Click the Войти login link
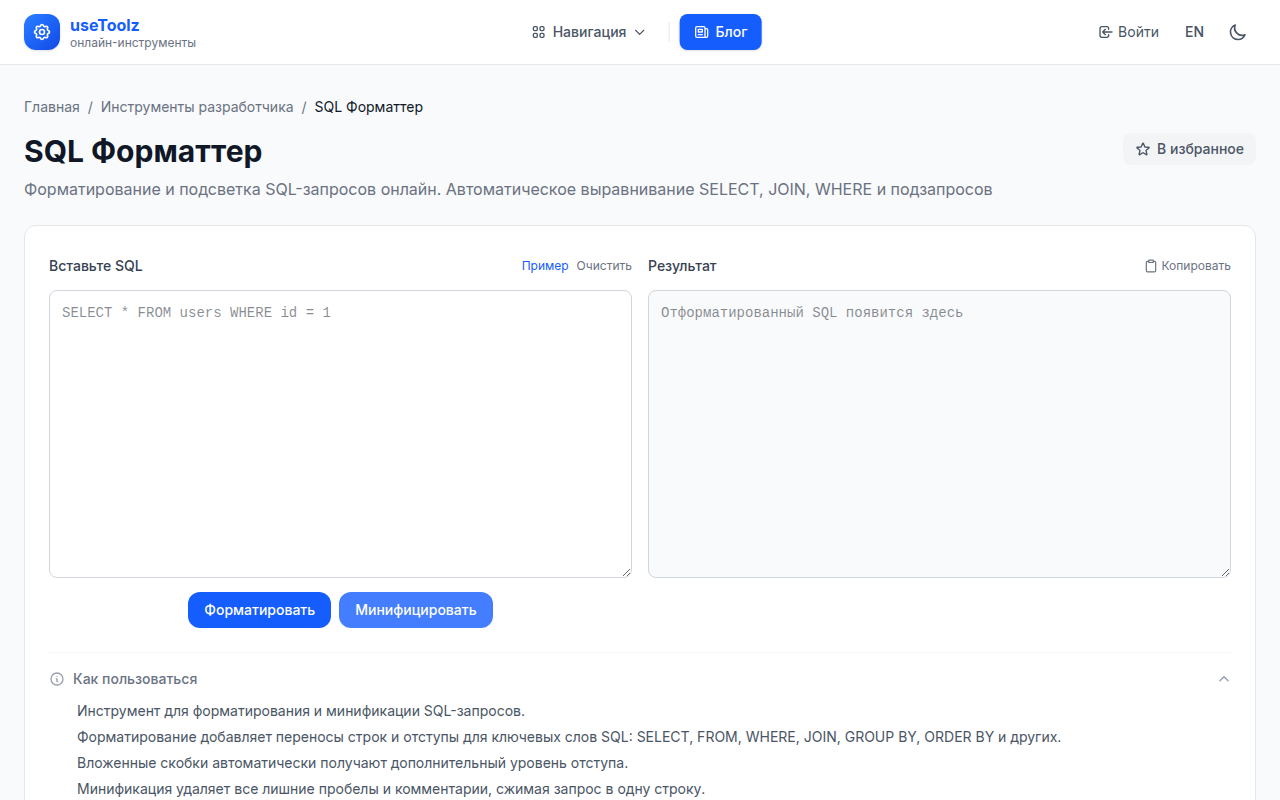The width and height of the screenshot is (1280, 800). tap(1129, 32)
